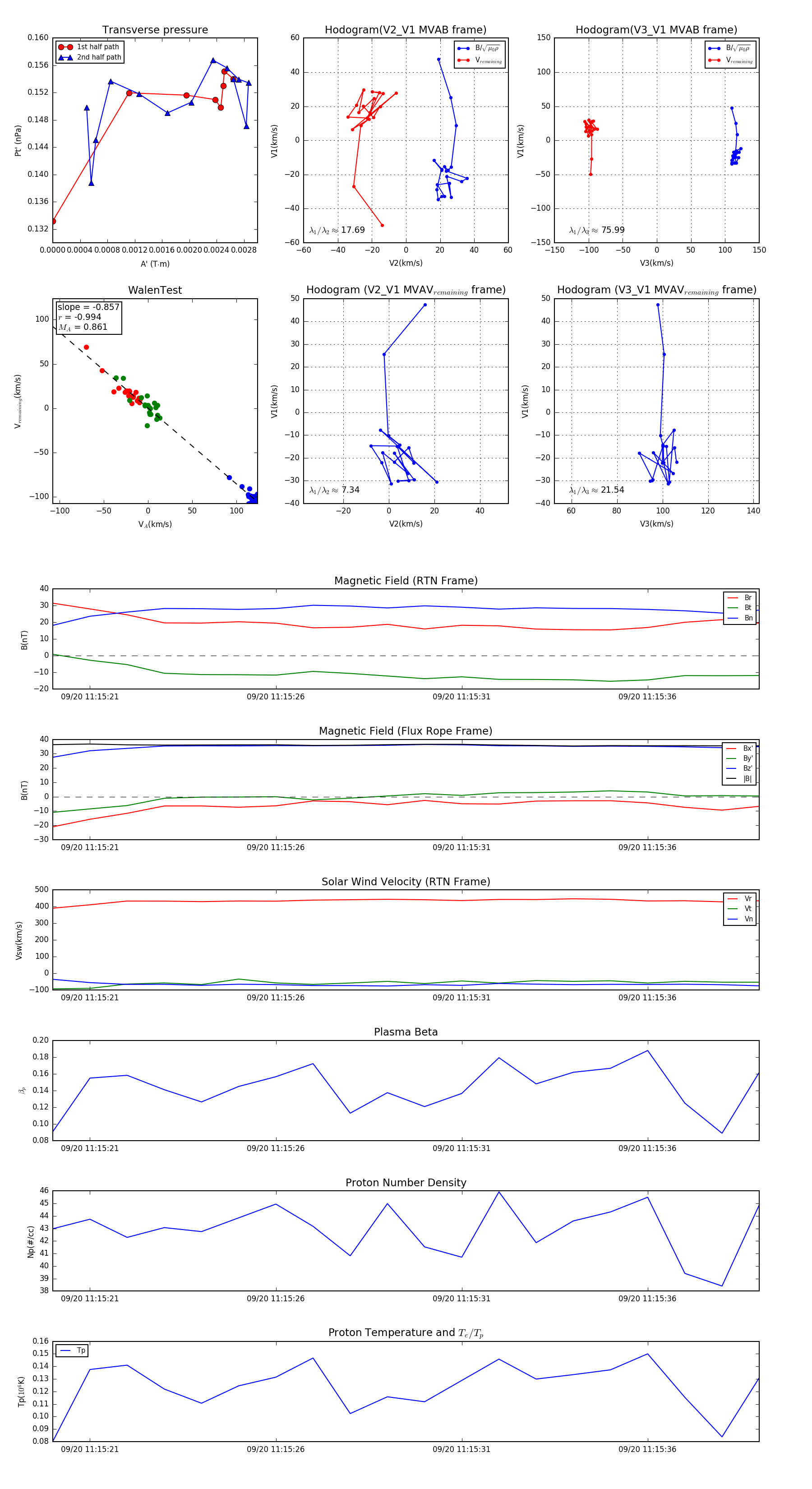Image resolution: width=812 pixels, height=1489 pixels.
Task: Click the Transverse pressure plot title
Action: pos(155,30)
